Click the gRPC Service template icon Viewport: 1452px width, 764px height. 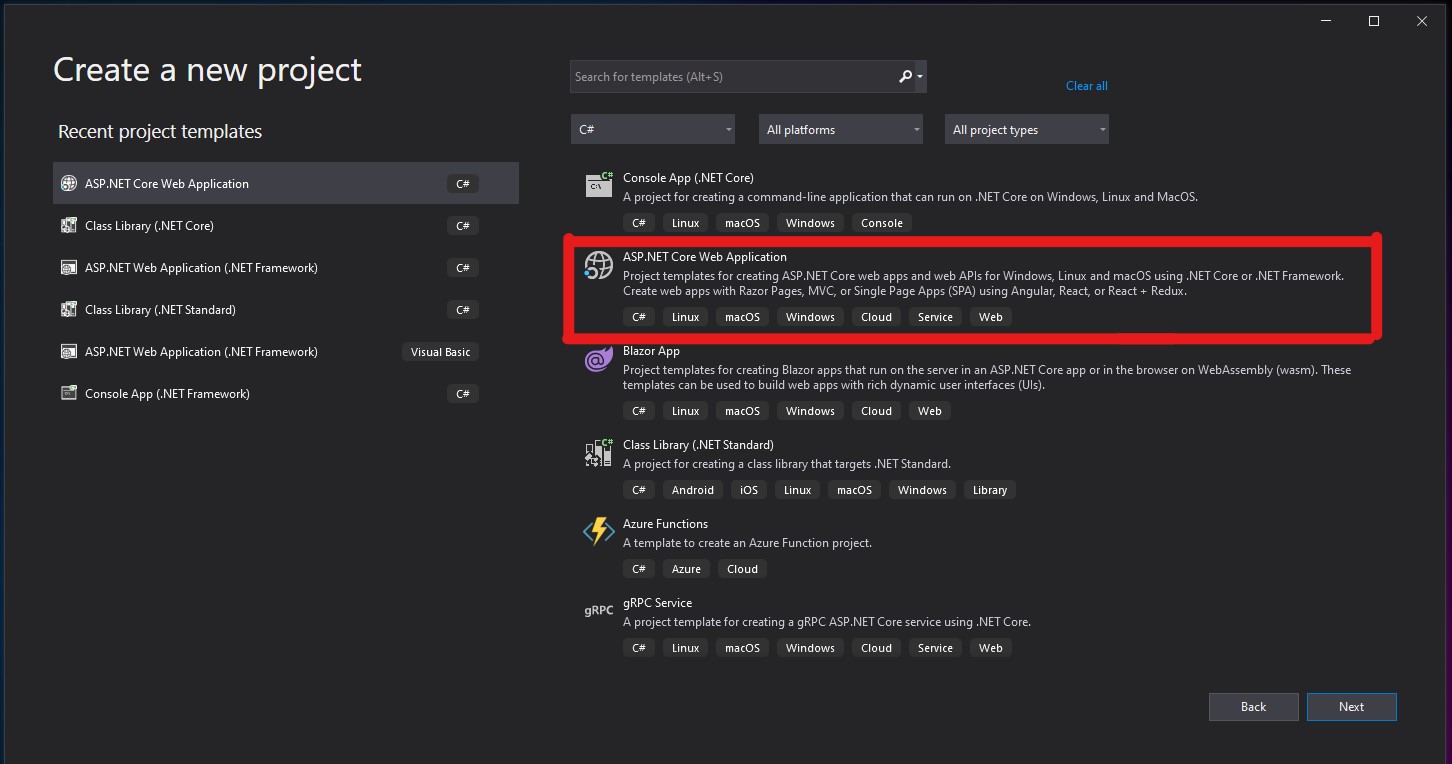pos(598,610)
